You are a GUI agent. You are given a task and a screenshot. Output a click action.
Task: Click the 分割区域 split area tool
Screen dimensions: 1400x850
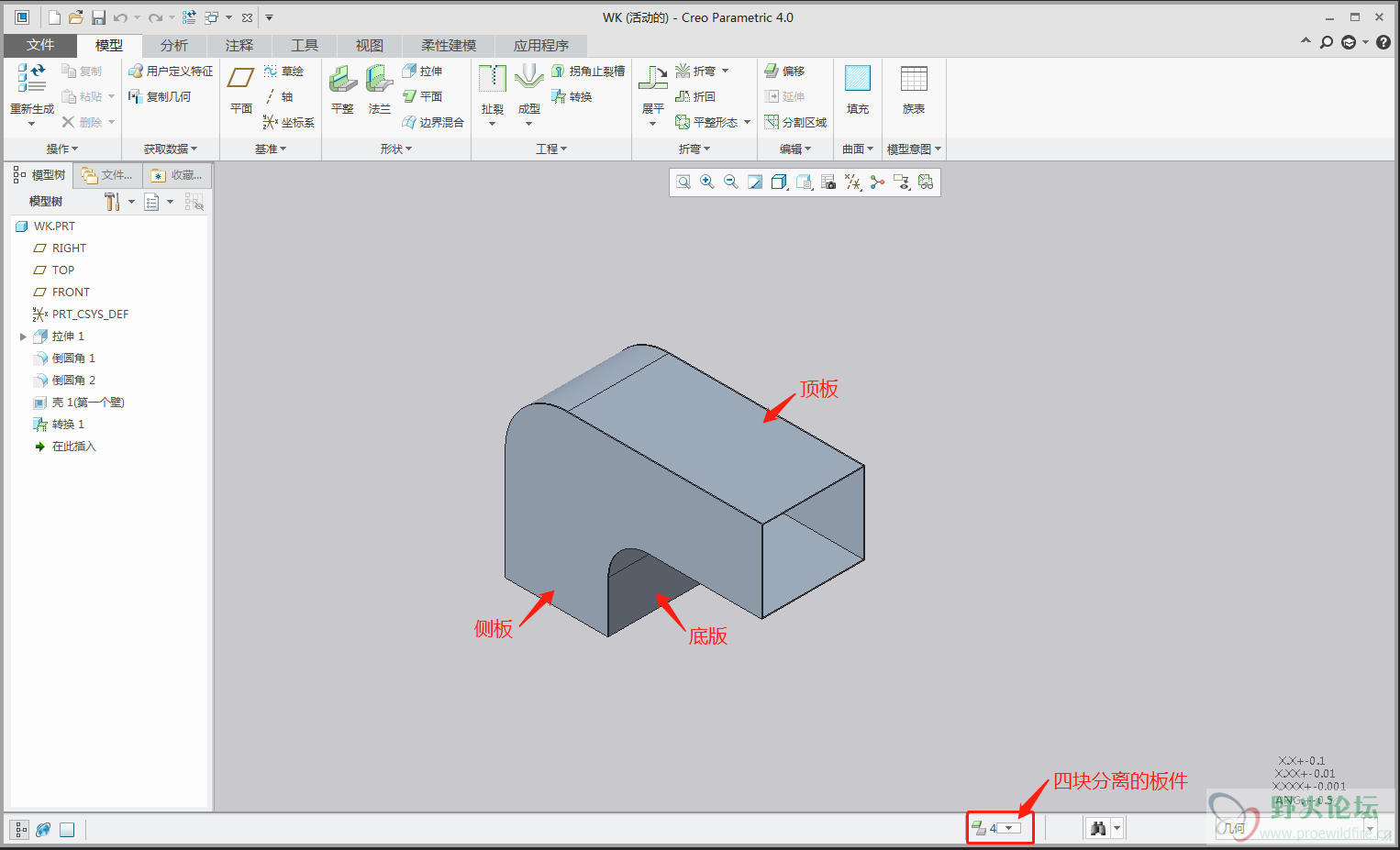(795, 122)
